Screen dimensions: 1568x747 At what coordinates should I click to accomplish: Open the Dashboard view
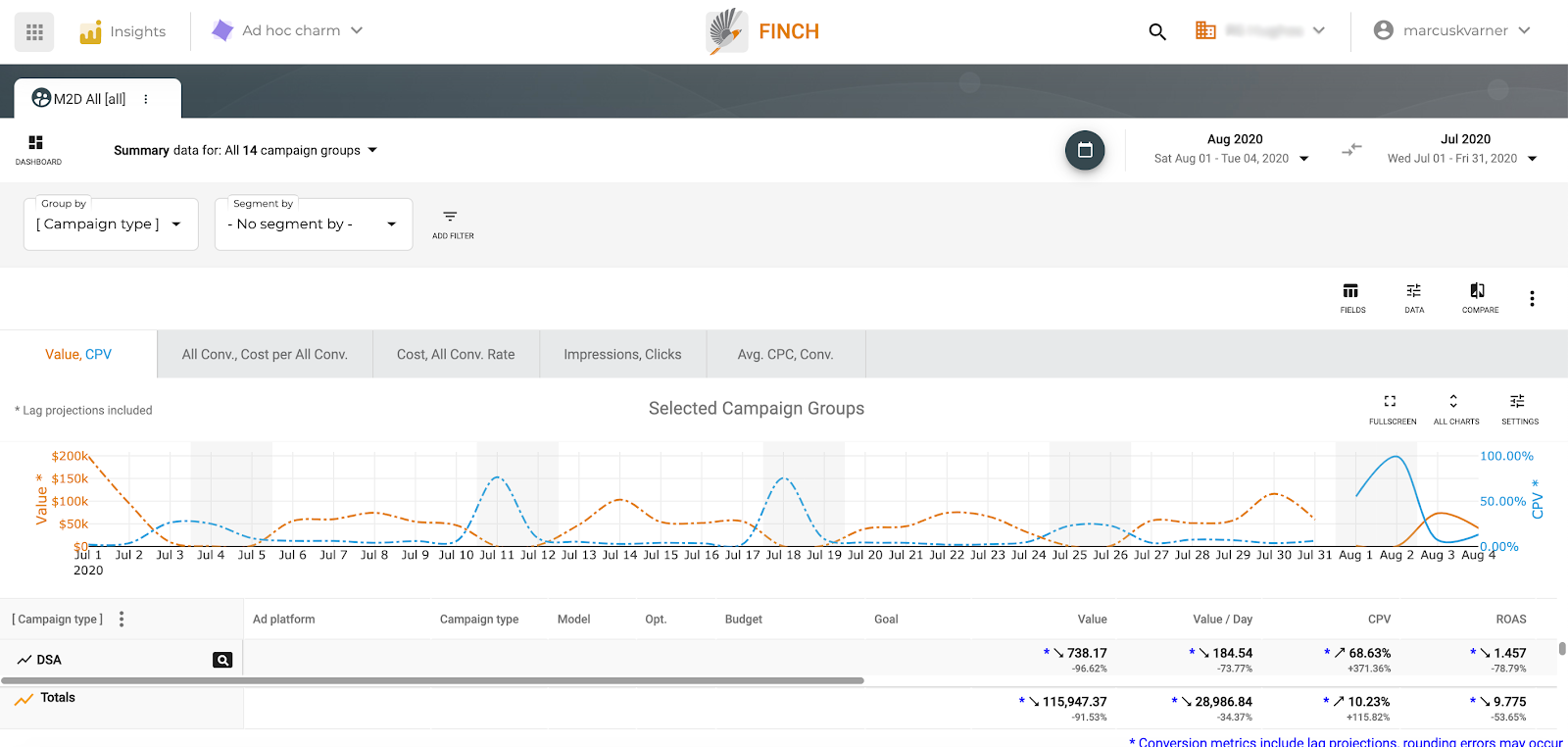point(37,150)
